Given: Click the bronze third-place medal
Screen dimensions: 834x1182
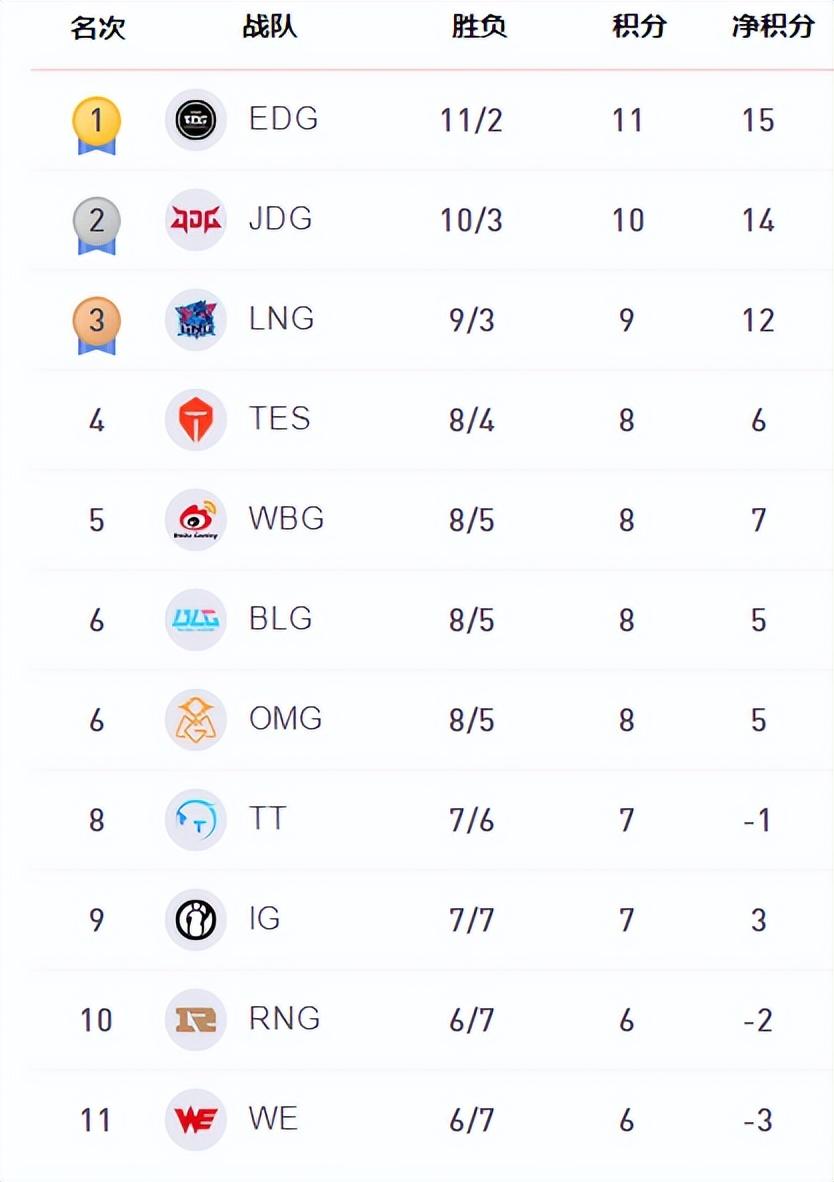Looking at the screenshot, I should pos(97,325).
